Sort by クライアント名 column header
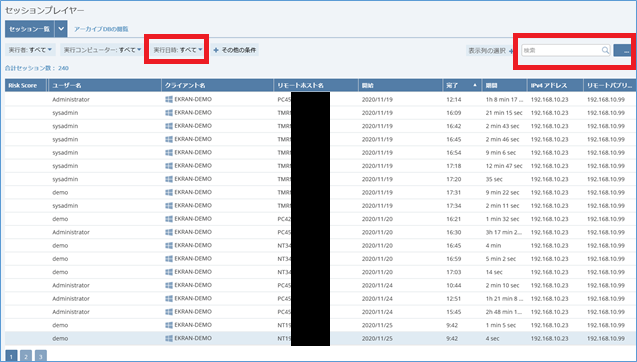Screen dimensions: 637x362 click(217, 86)
